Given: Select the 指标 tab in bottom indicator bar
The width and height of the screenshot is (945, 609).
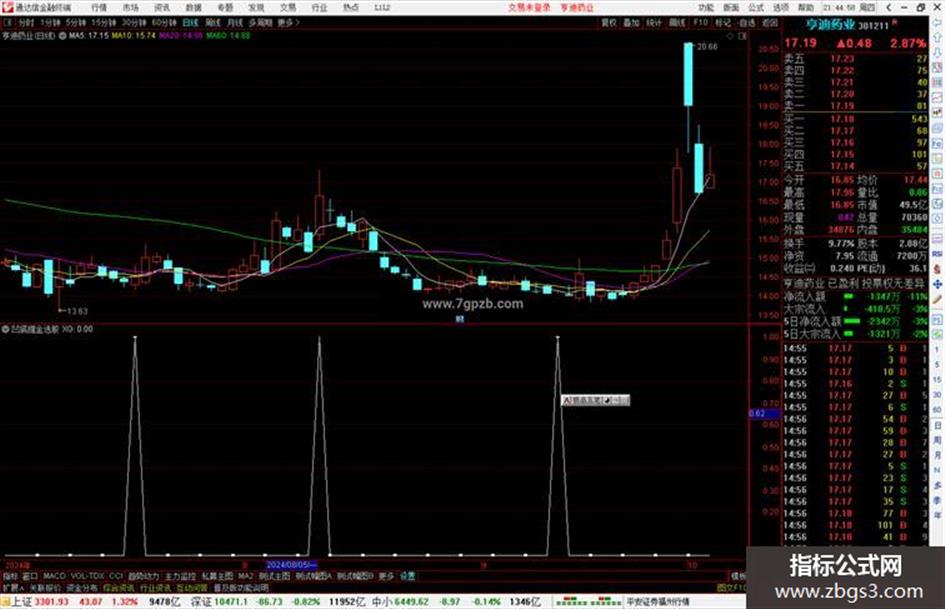Looking at the screenshot, I should point(10,576).
